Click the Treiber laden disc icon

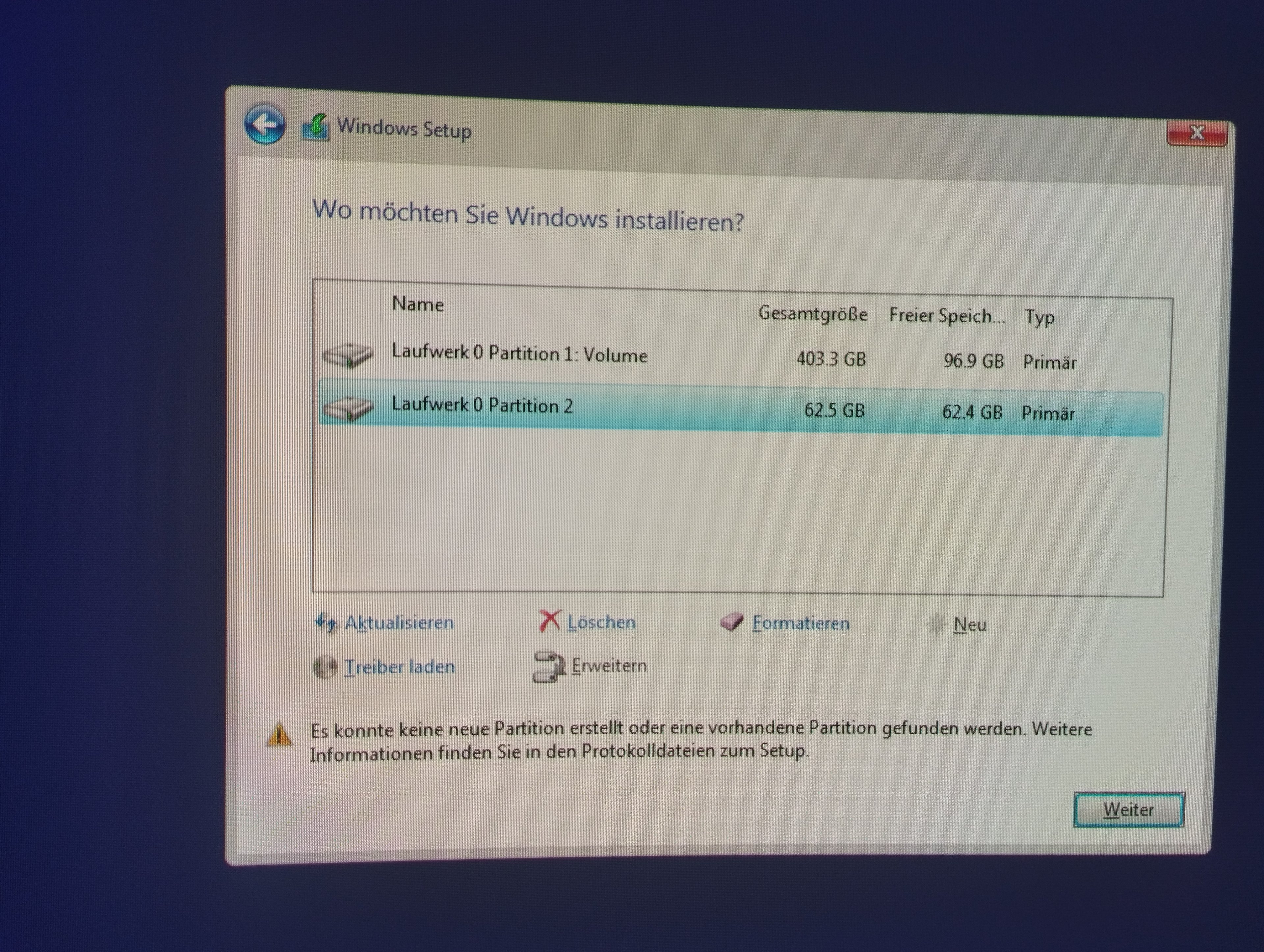click(325, 666)
